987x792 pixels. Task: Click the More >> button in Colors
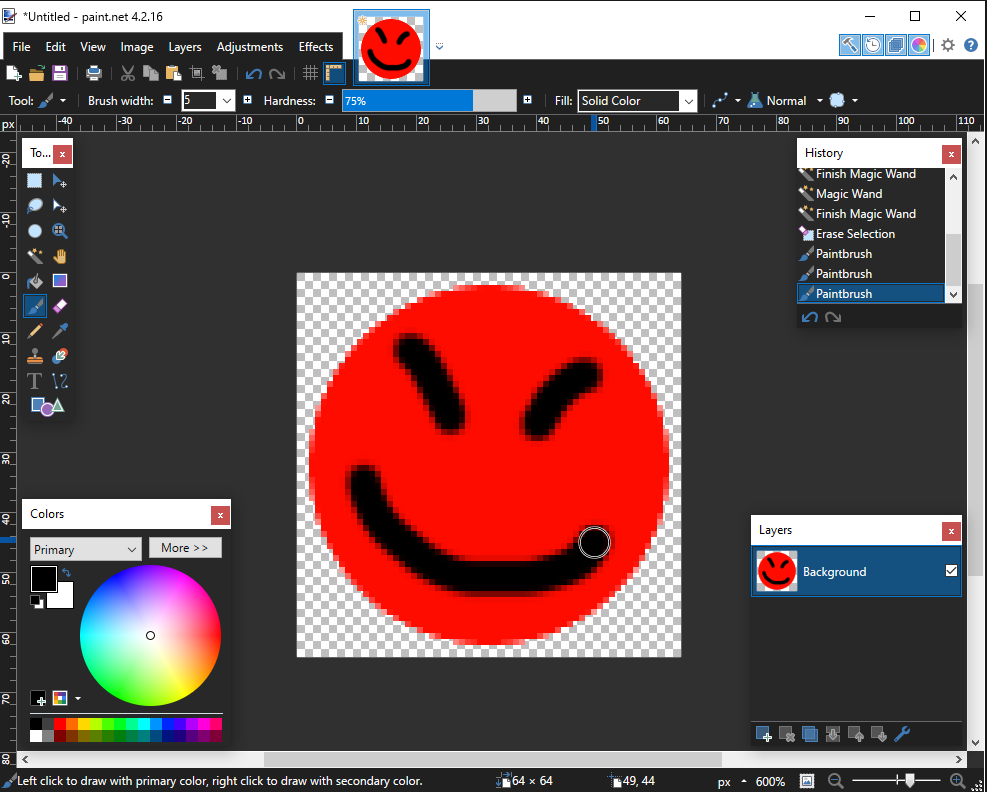pos(185,548)
